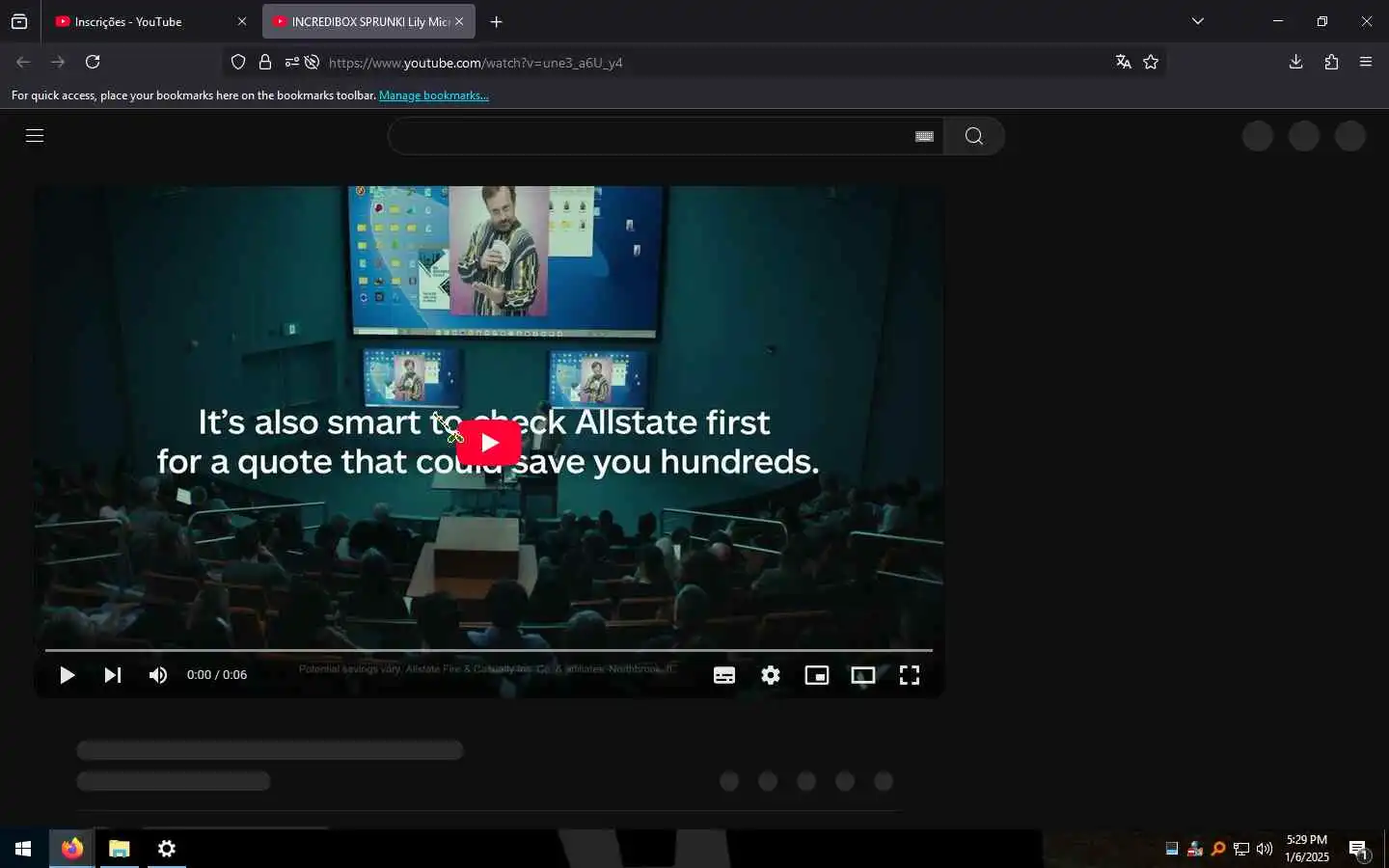This screenshot has width=1389, height=868.
Task: Open the on-screen keyboard in search box
Action: coord(924,136)
